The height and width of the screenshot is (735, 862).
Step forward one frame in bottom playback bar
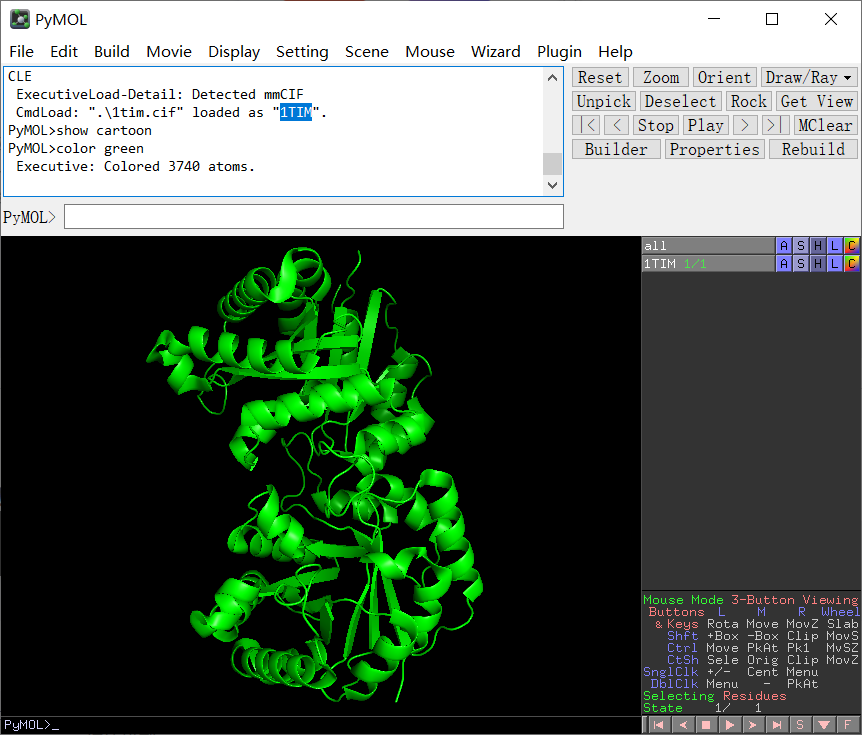coord(753,725)
